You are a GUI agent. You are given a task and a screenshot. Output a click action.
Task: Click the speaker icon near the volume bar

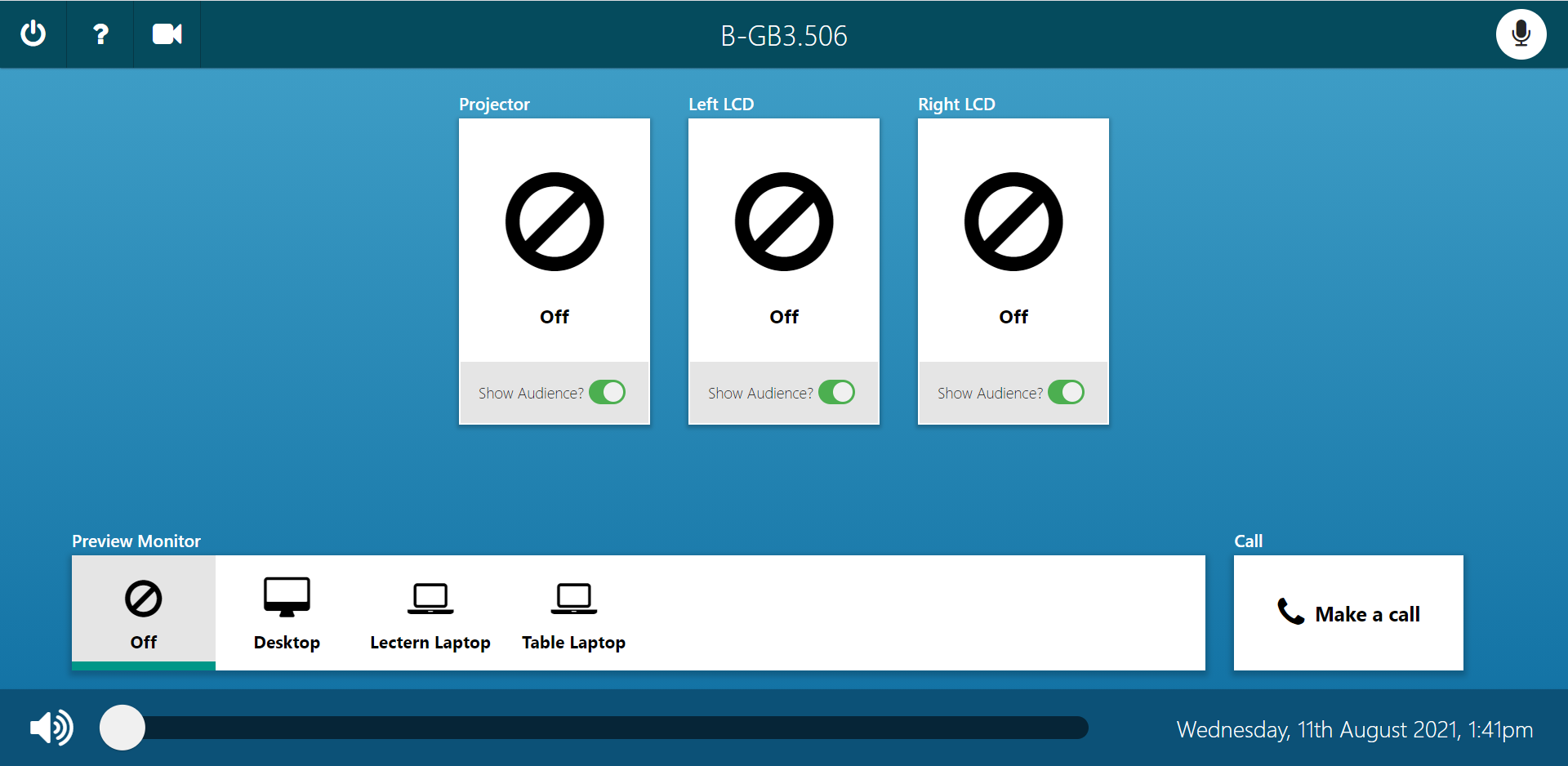pyautogui.click(x=51, y=728)
